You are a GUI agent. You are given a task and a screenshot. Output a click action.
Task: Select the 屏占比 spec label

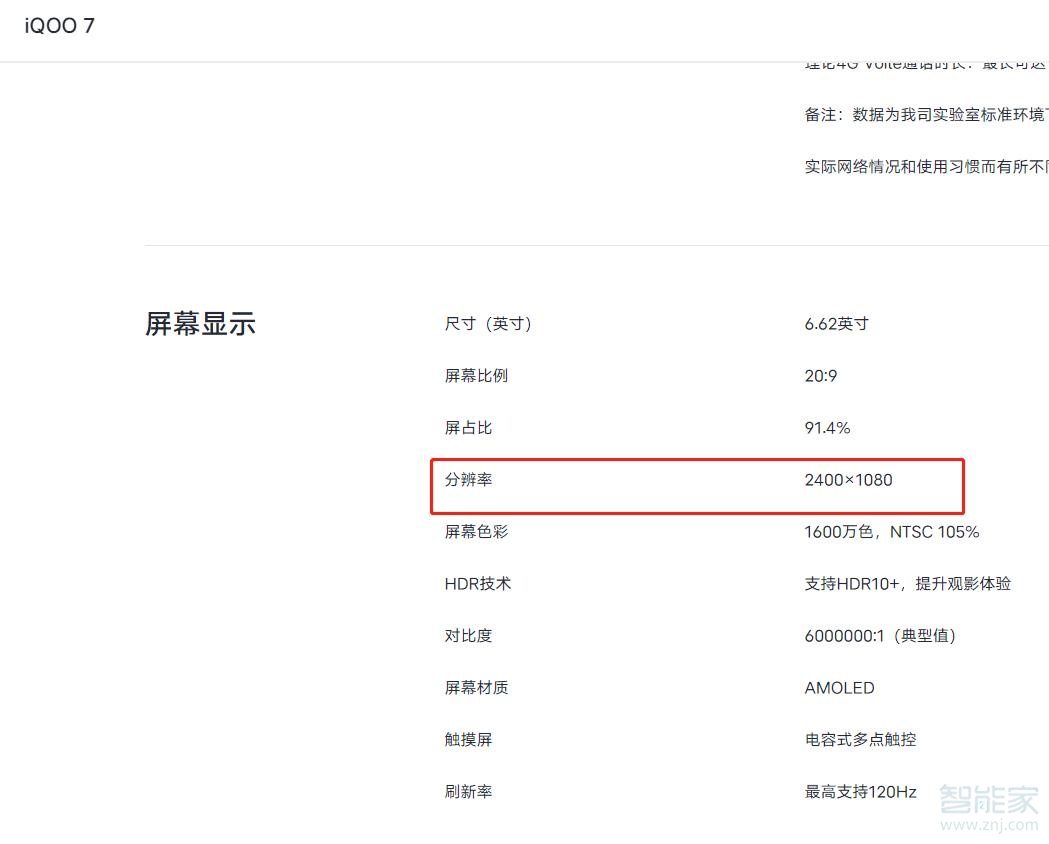[x=468, y=427]
